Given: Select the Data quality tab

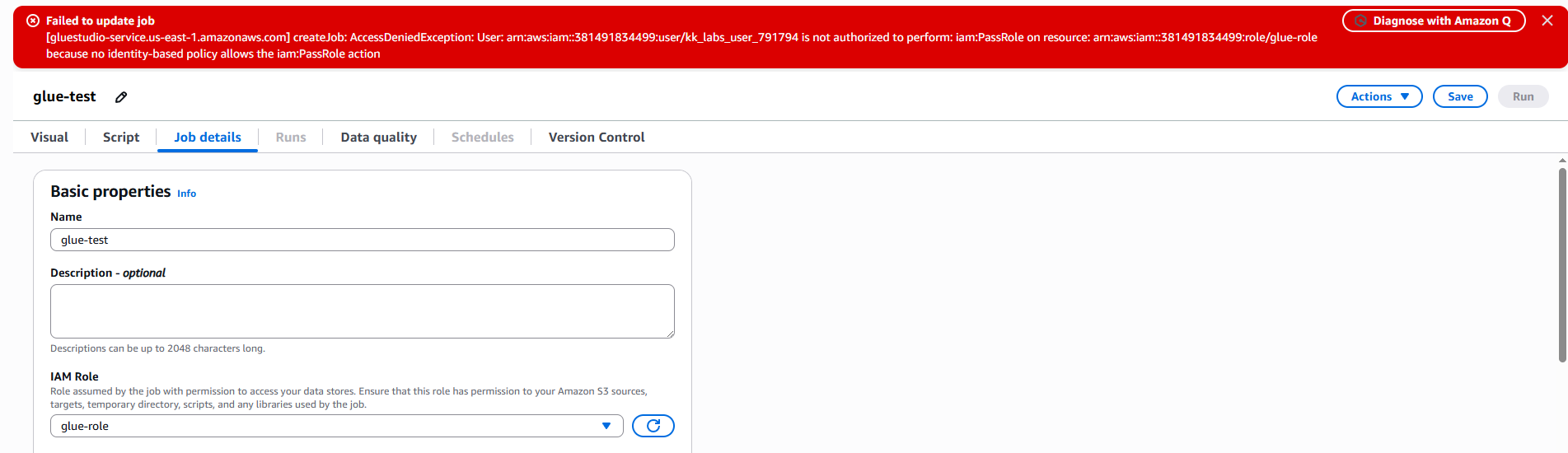Looking at the screenshot, I should [x=379, y=138].
